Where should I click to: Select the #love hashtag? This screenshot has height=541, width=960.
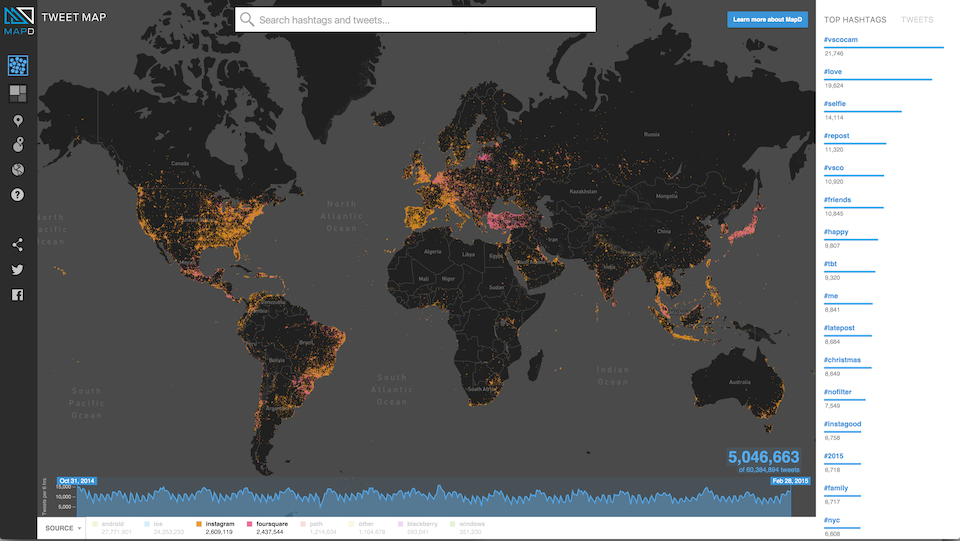click(833, 72)
